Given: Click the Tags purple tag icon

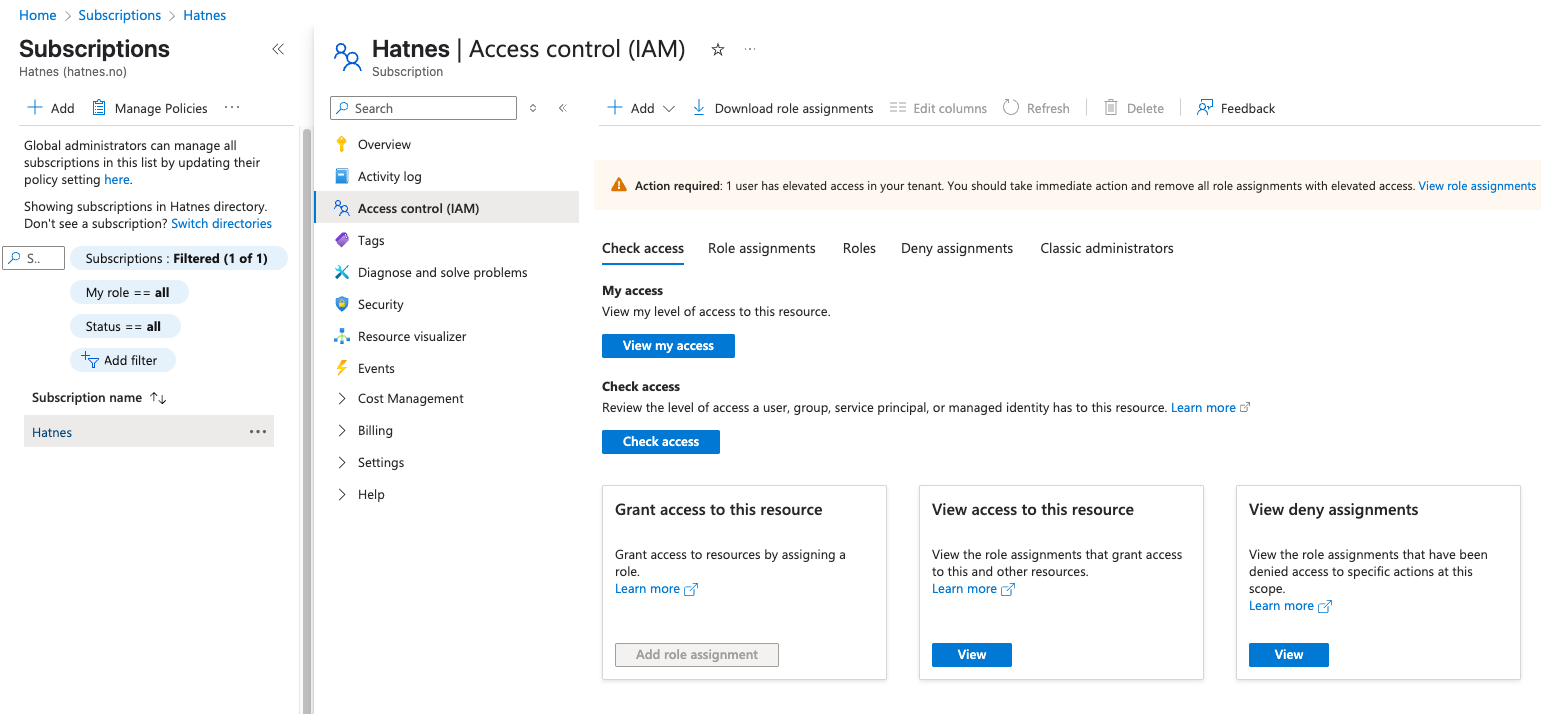Looking at the screenshot, I should pyautogui.click(x=342, y=240).
